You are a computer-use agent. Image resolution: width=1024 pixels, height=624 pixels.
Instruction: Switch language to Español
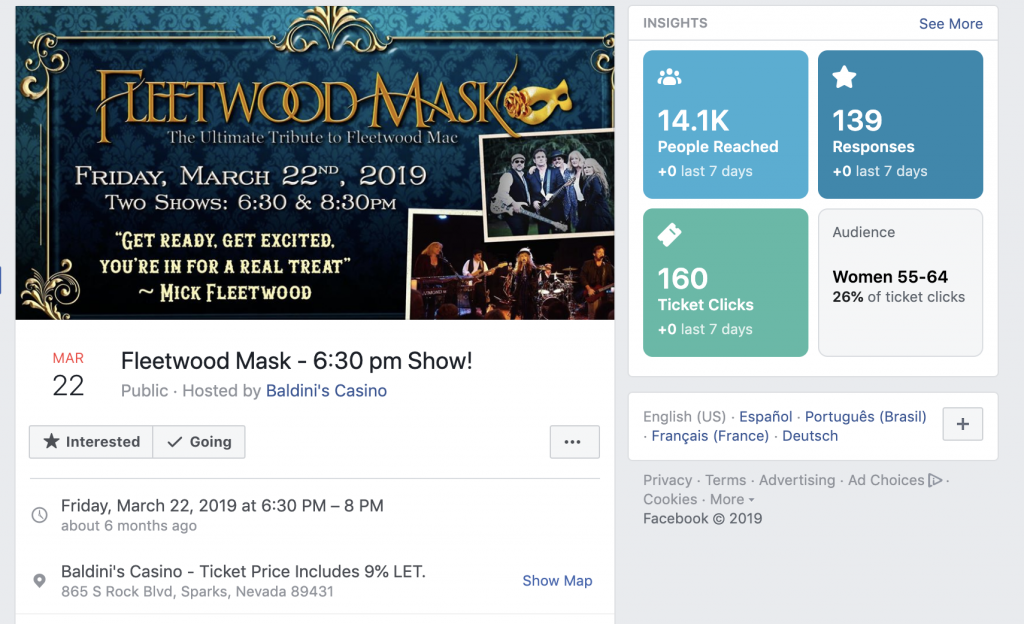(x=765, y=416)
